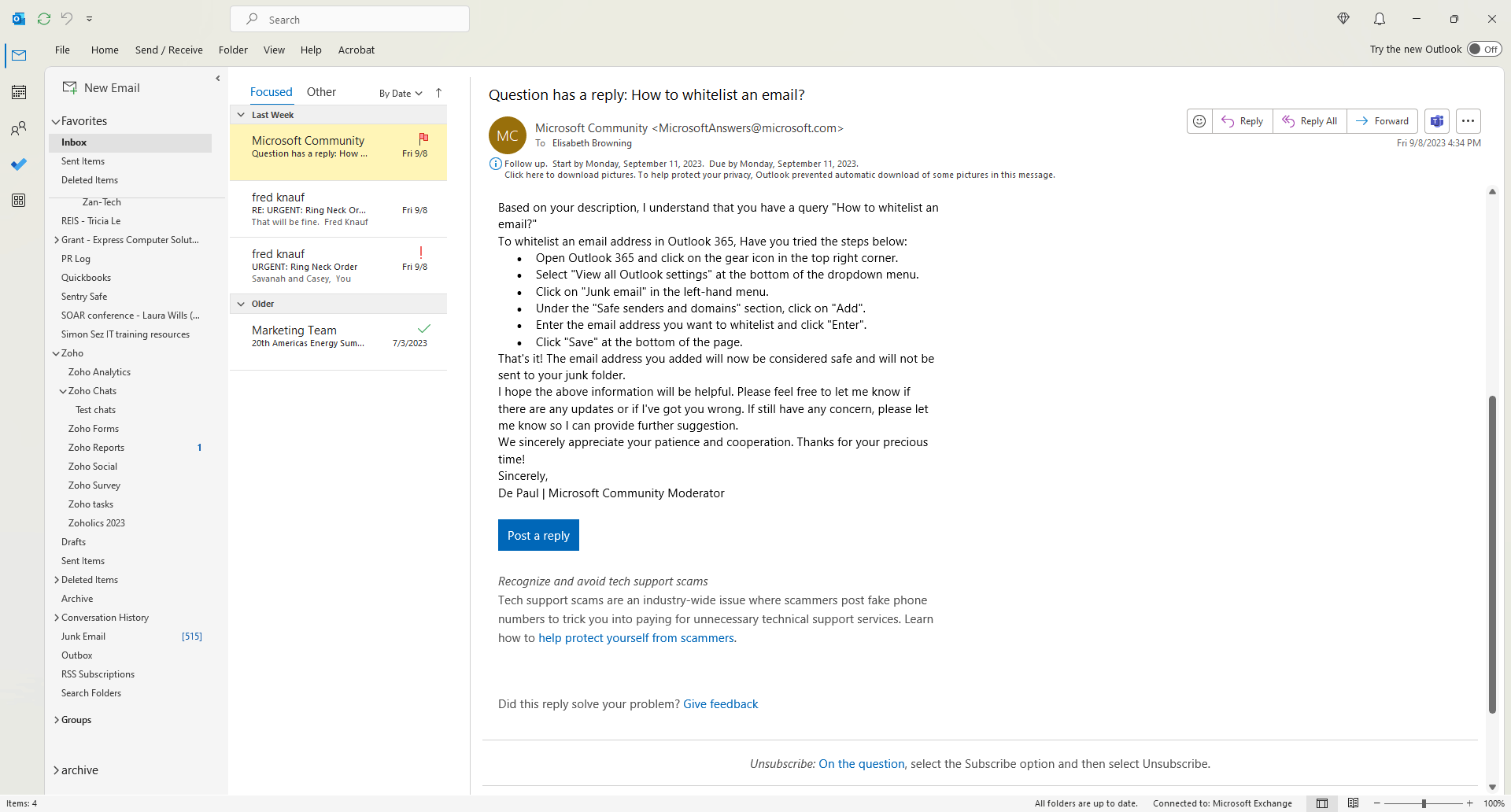Click zoom in plus in status bar
1511x812 pixels.
coord(1469,803)
